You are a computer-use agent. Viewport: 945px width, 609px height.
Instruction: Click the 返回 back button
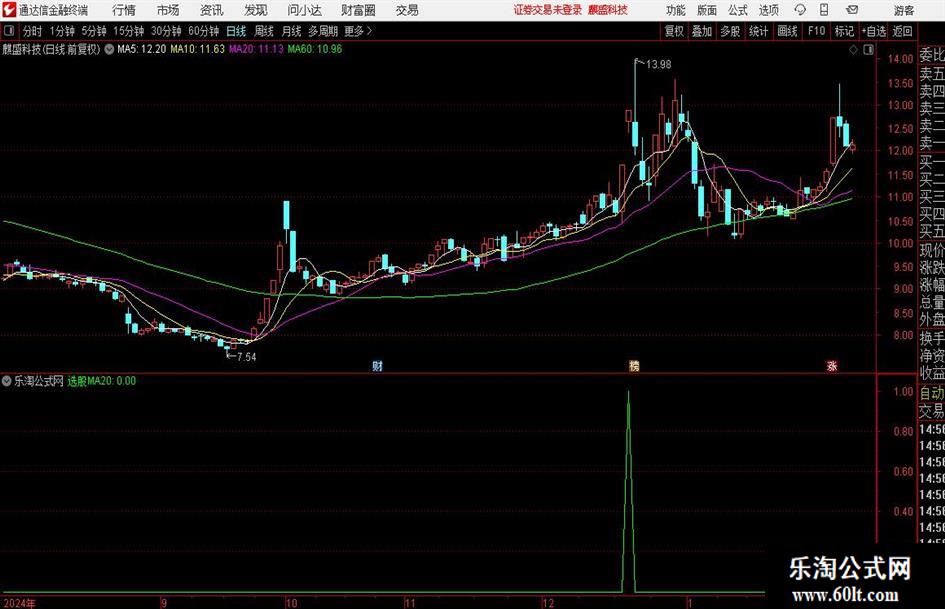[x=902, y=31]
